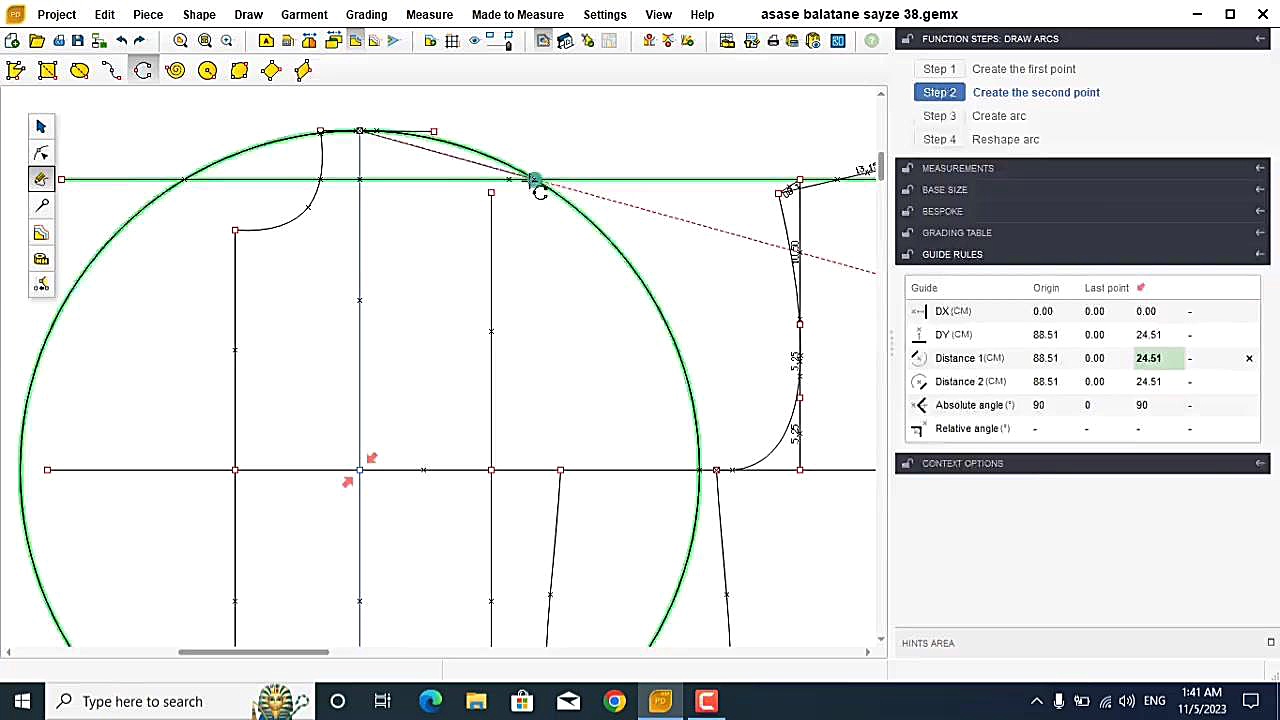Open the Settings menu

[604, 15]
